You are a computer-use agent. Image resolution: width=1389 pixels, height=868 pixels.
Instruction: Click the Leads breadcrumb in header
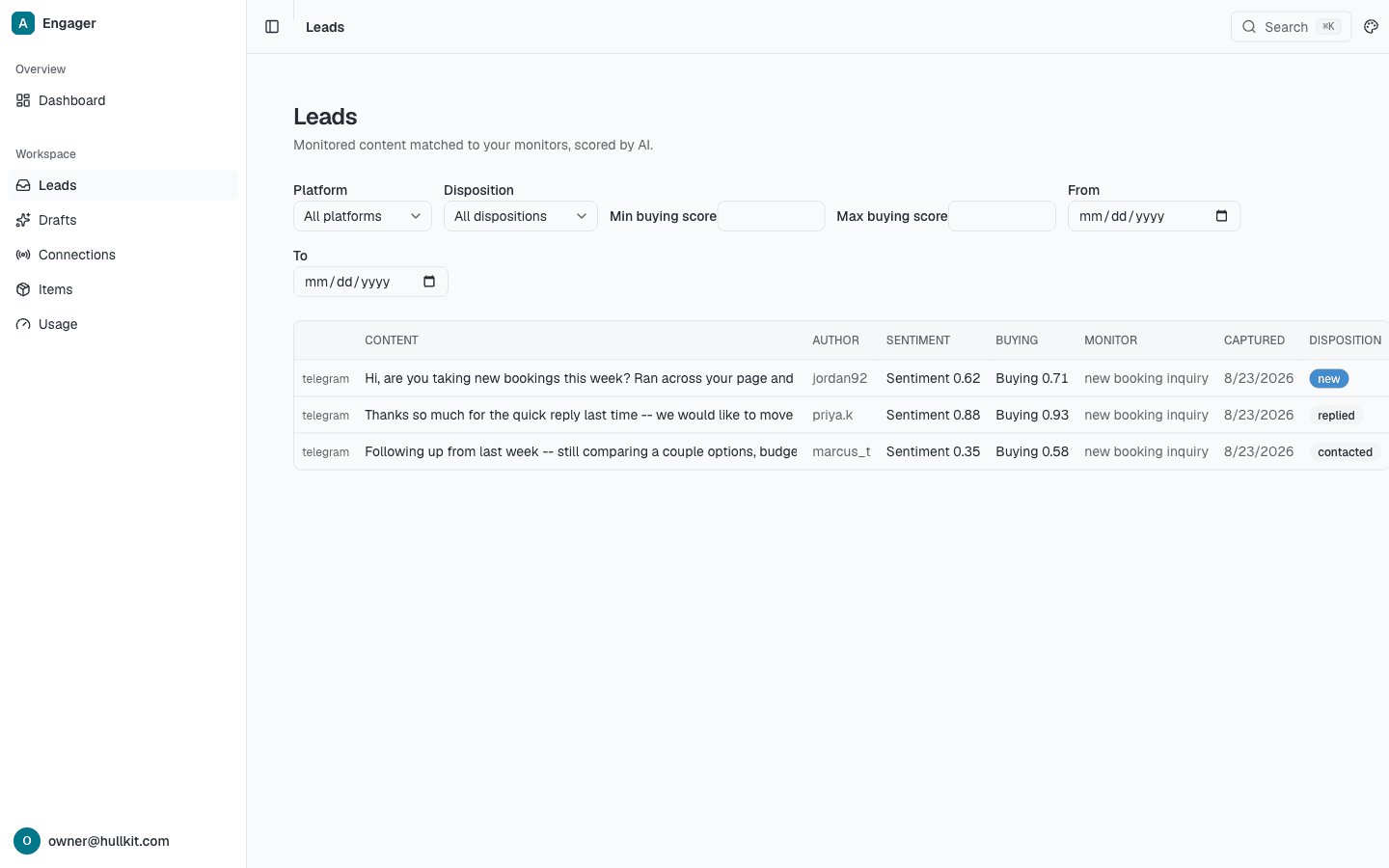(325, 27)
